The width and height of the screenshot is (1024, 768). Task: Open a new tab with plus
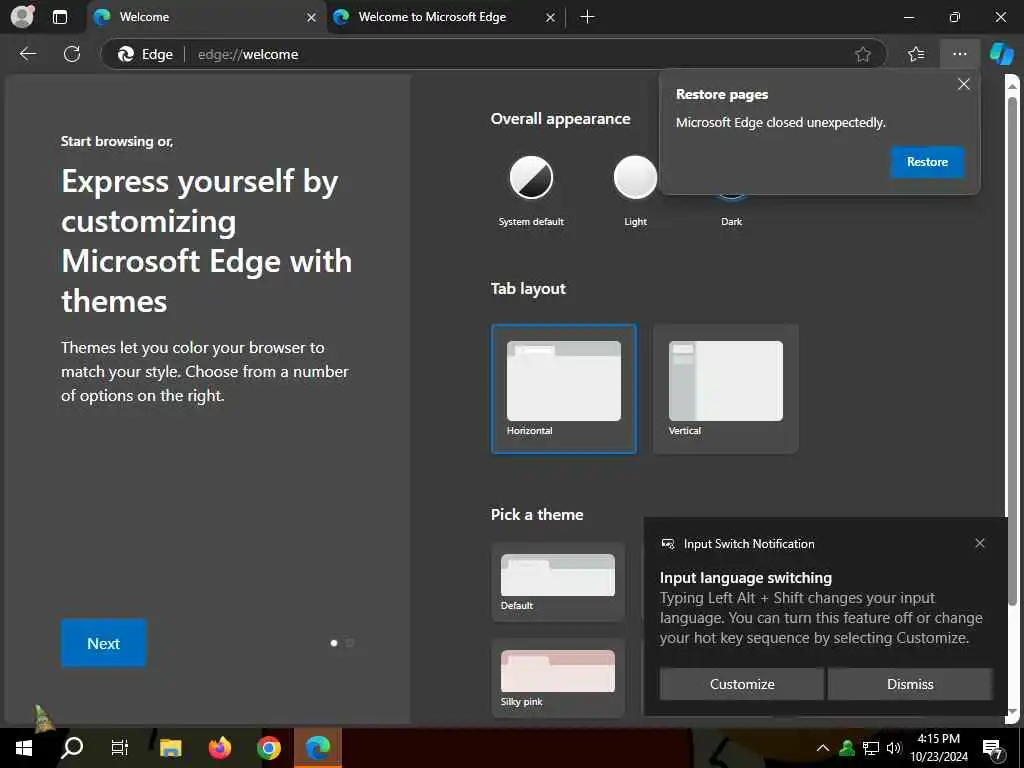click(x=587, y=17)
